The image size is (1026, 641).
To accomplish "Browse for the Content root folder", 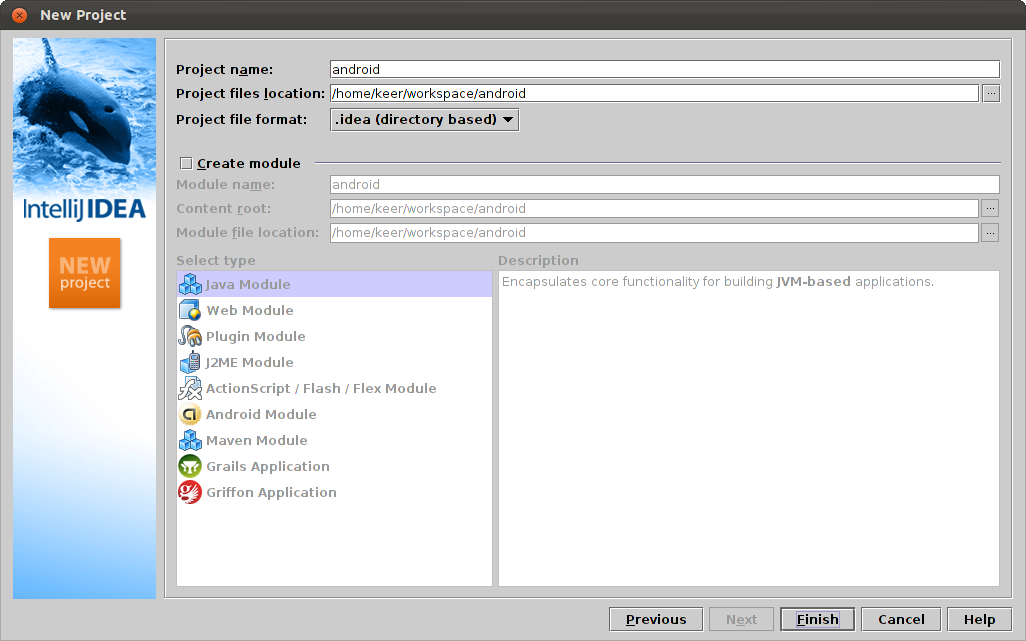I will click(991, 208).
